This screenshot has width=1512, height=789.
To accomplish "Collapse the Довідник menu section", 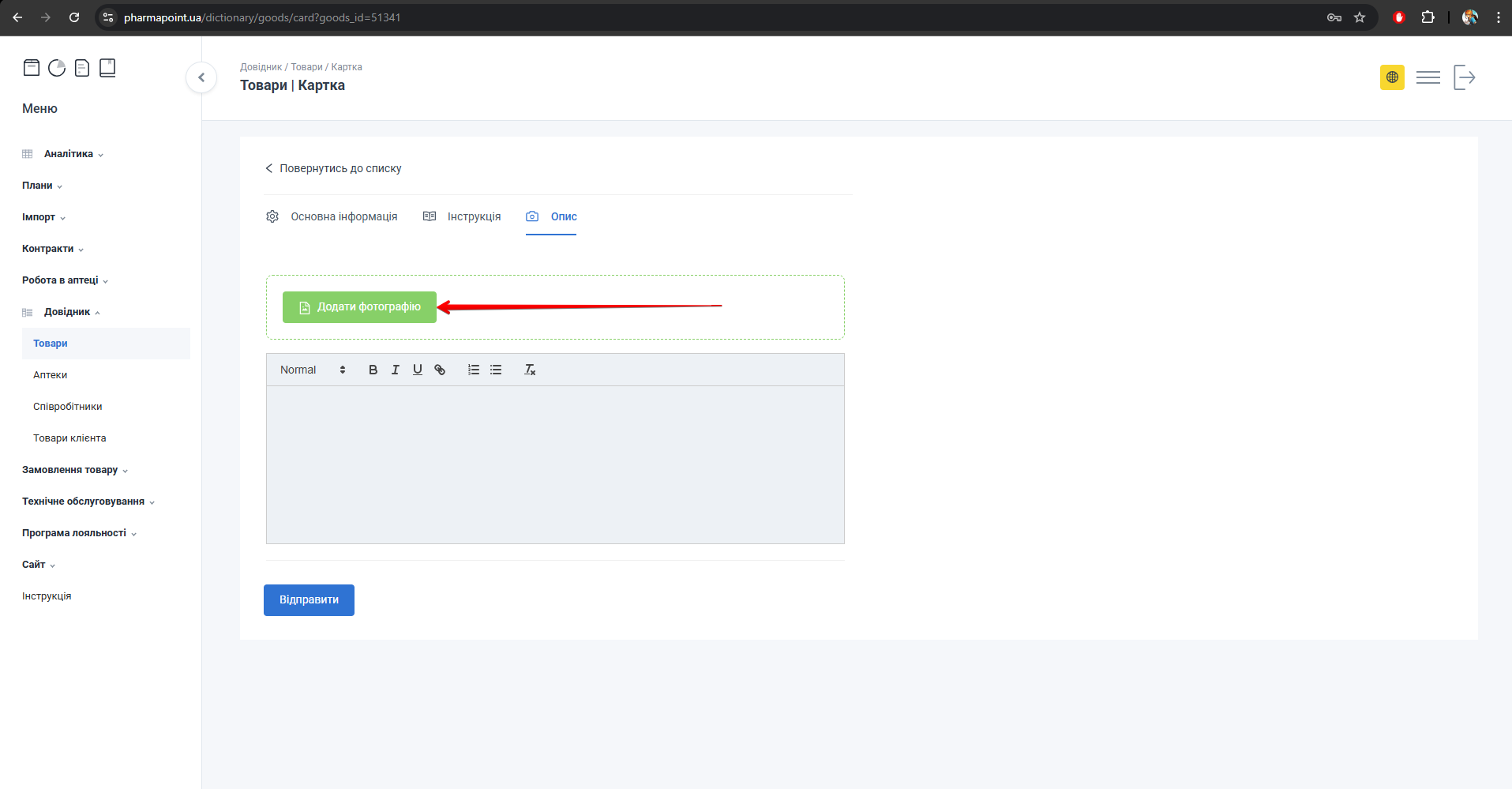I will click(x=68, y=312).
